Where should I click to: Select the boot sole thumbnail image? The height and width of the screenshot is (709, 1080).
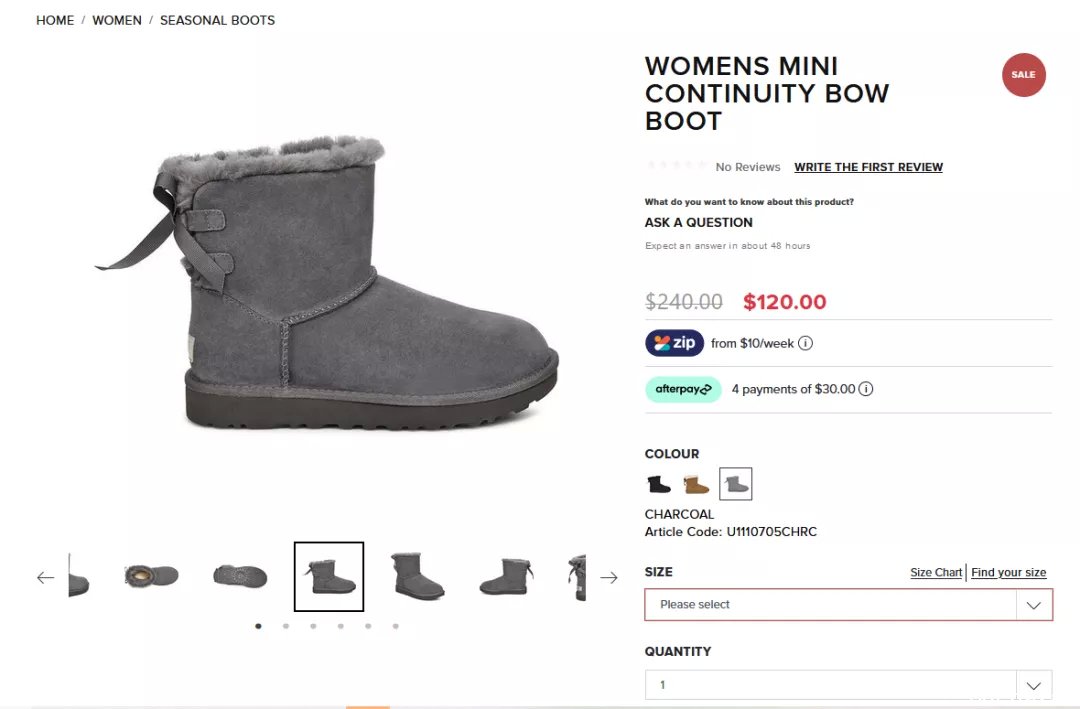click(240, 576)
